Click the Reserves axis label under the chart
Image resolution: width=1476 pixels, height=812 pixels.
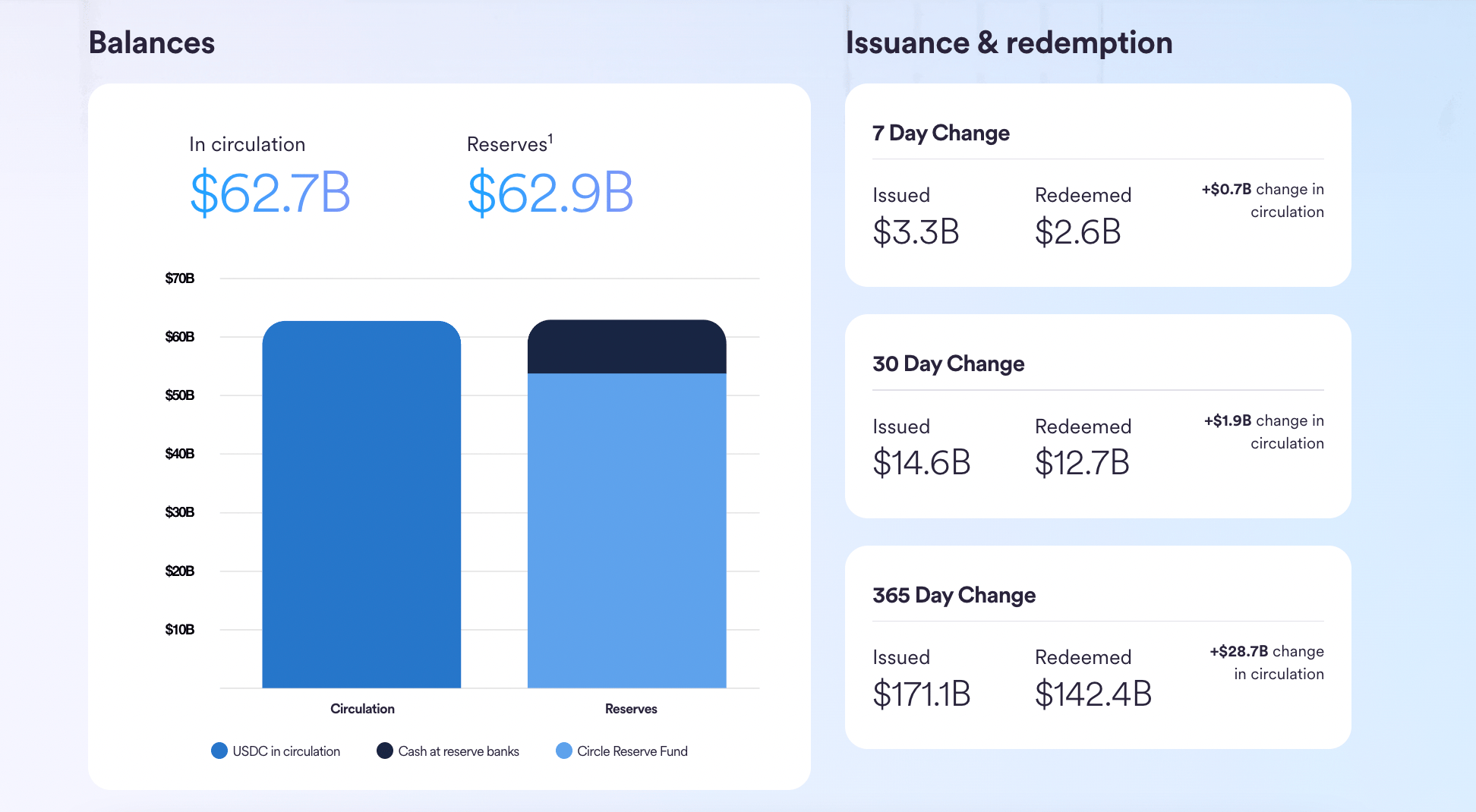(631, 709)
